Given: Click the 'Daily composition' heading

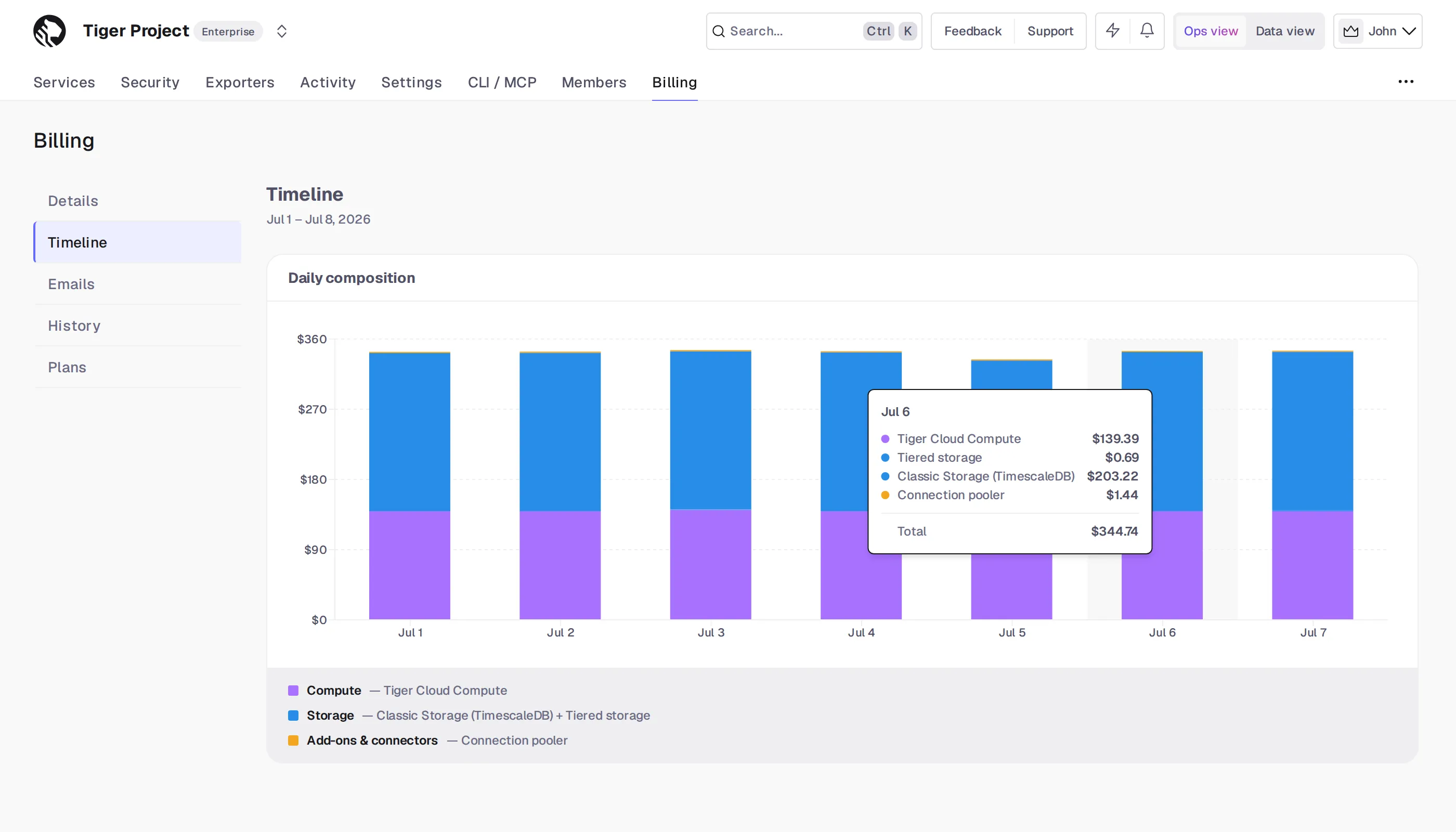Looking at the screenshot, I should pos(352,278).
